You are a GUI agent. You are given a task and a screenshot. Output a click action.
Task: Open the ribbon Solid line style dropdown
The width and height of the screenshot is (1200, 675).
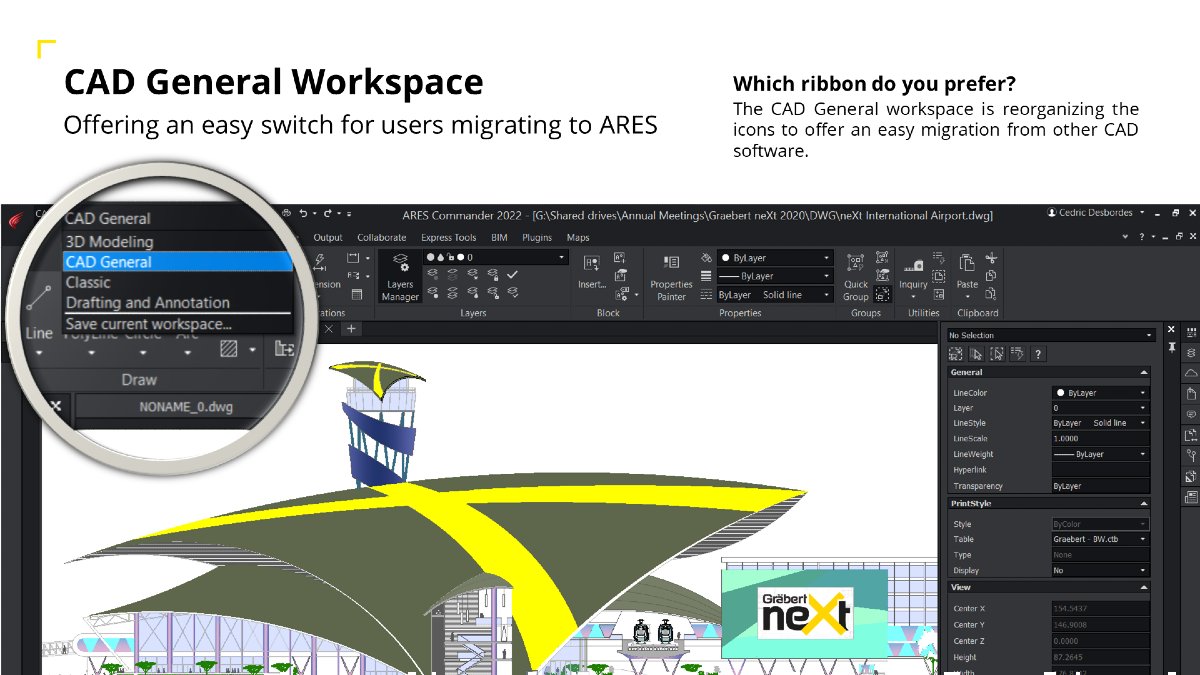[774, 295]
